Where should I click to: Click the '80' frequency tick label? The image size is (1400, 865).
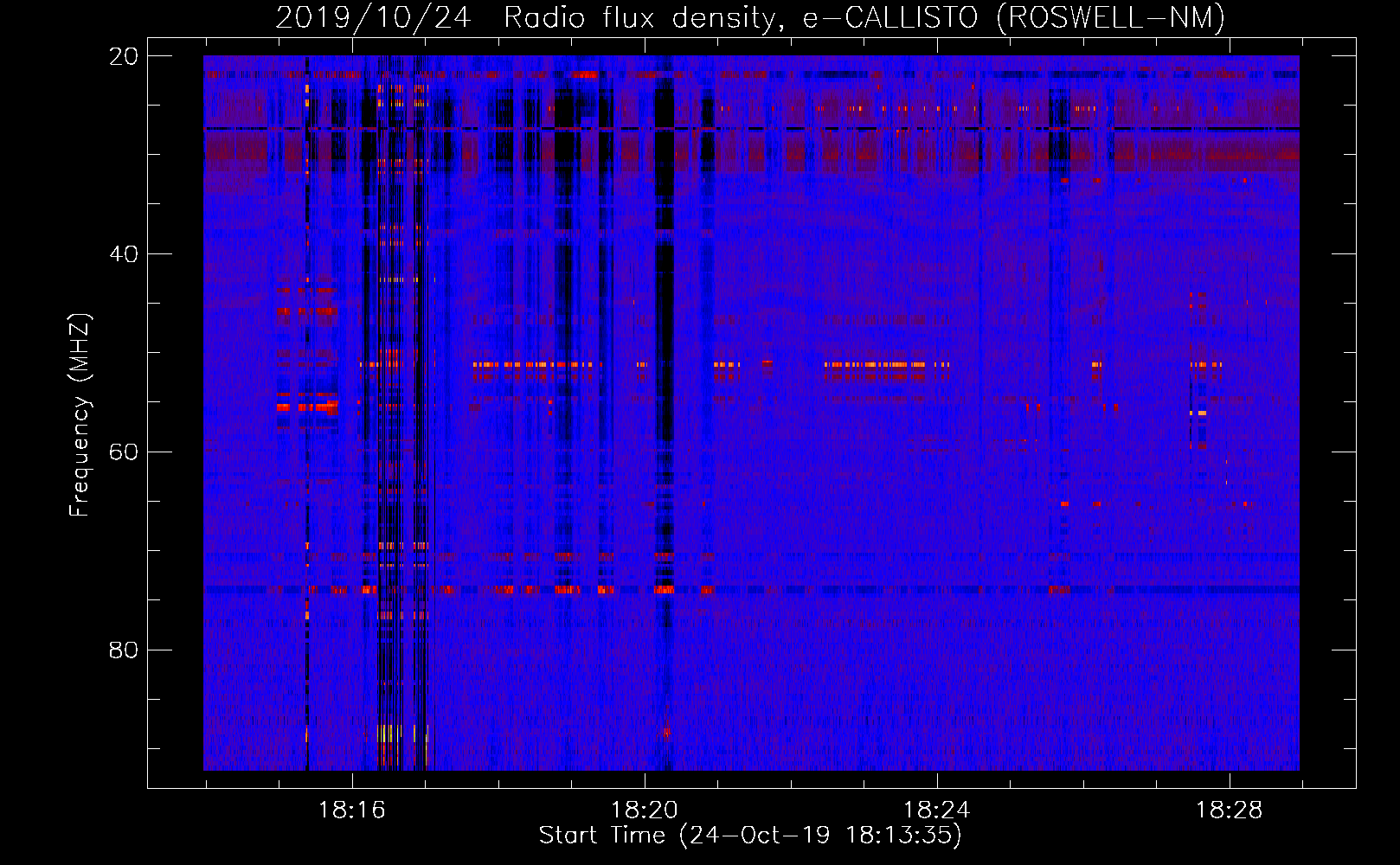click(x=124, y=650)
